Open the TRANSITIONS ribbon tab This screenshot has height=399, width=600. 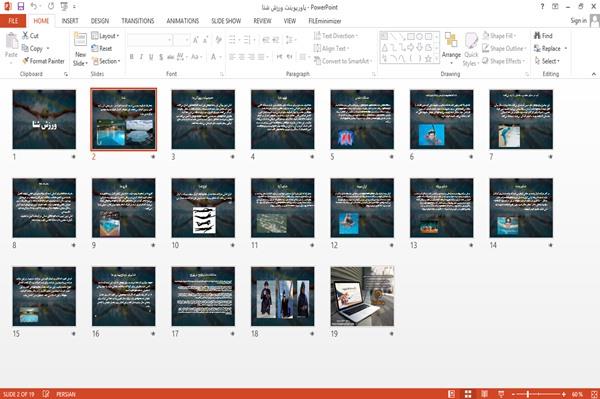138,21
